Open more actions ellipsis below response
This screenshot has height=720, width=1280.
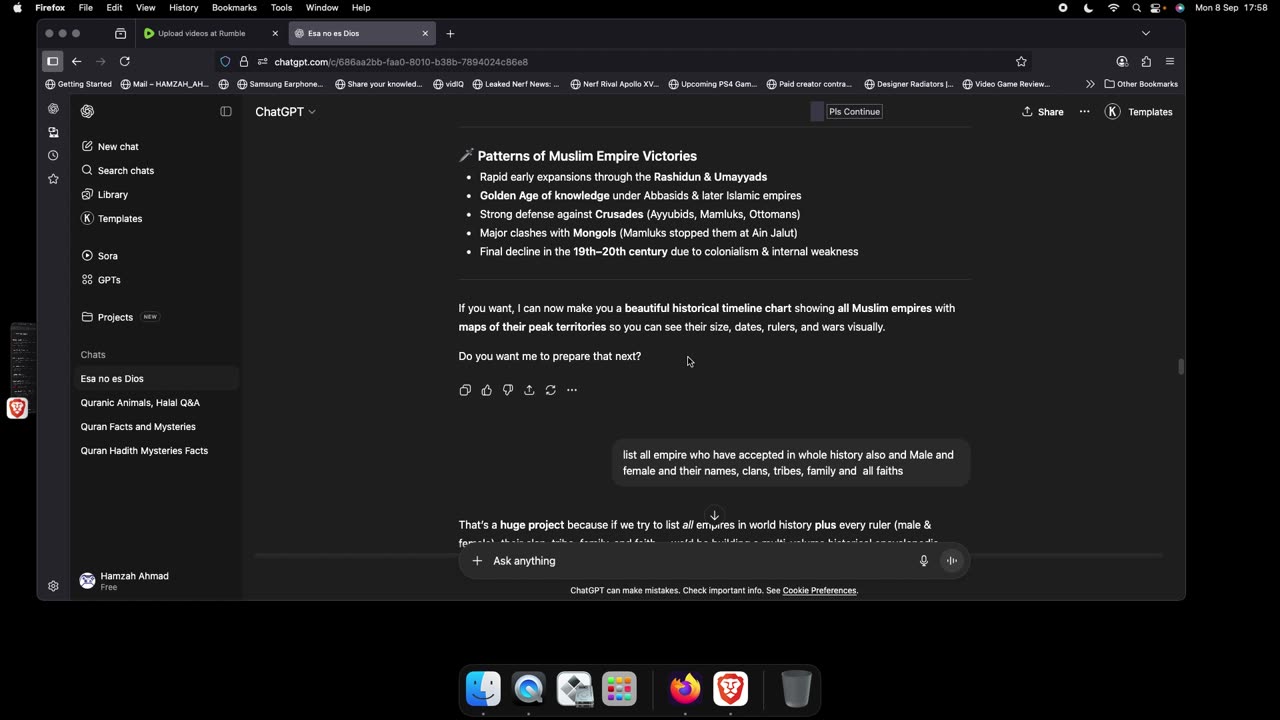[572, 390]
